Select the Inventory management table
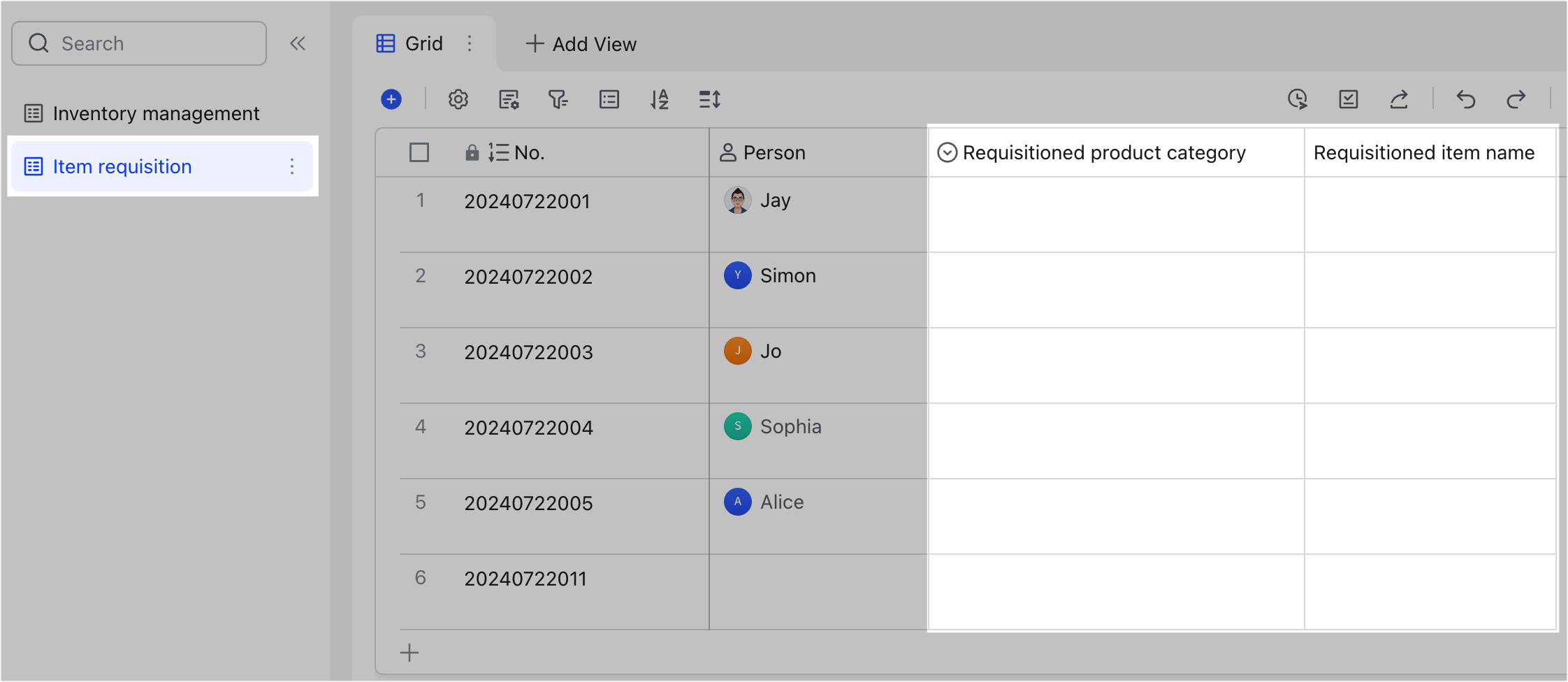The width and height of the screenshot is (1568, 682). (157, 113)
